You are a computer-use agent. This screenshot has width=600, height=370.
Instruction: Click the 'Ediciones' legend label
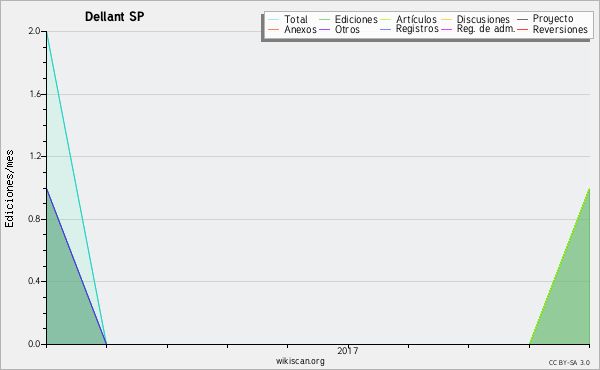click(x=356, y=19)
